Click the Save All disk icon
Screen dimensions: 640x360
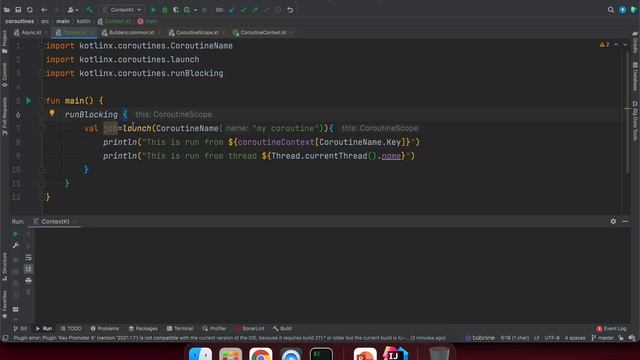(18, 10)
